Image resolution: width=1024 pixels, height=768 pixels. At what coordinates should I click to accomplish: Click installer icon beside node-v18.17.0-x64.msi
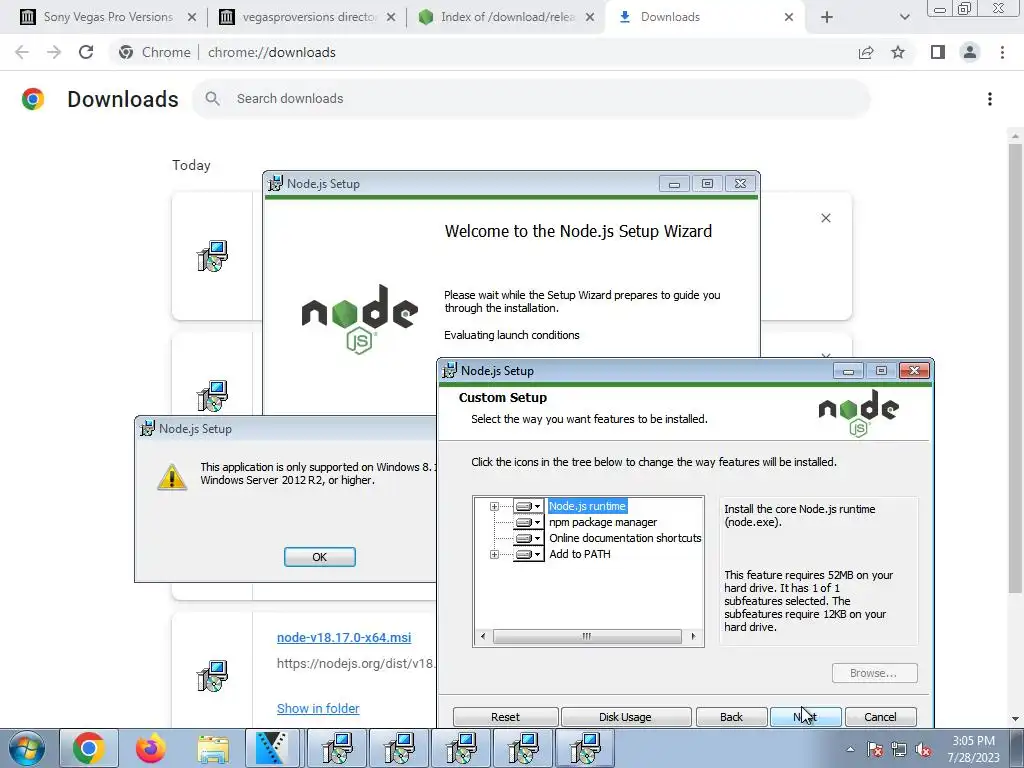point(212,675)
